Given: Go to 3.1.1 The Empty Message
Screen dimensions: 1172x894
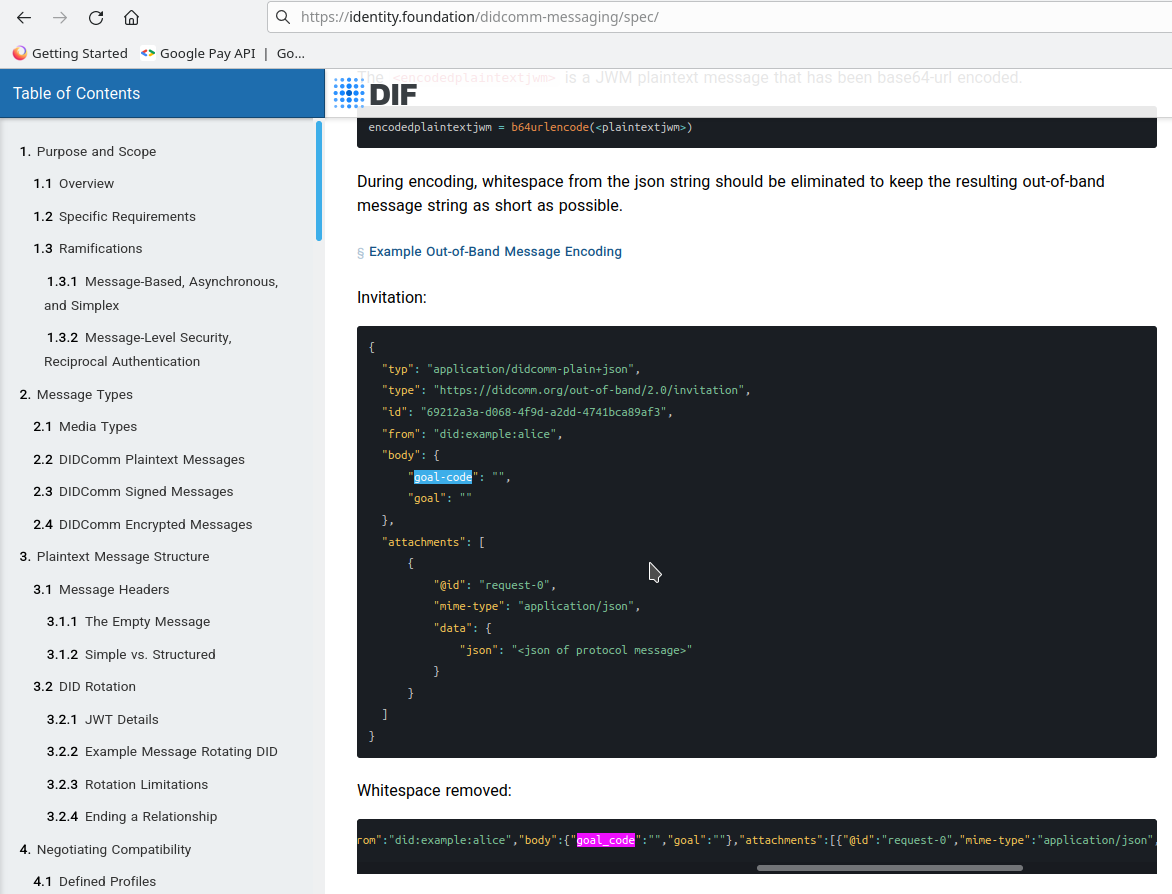Looking at the screenshot, I should (x=128, y=621).
